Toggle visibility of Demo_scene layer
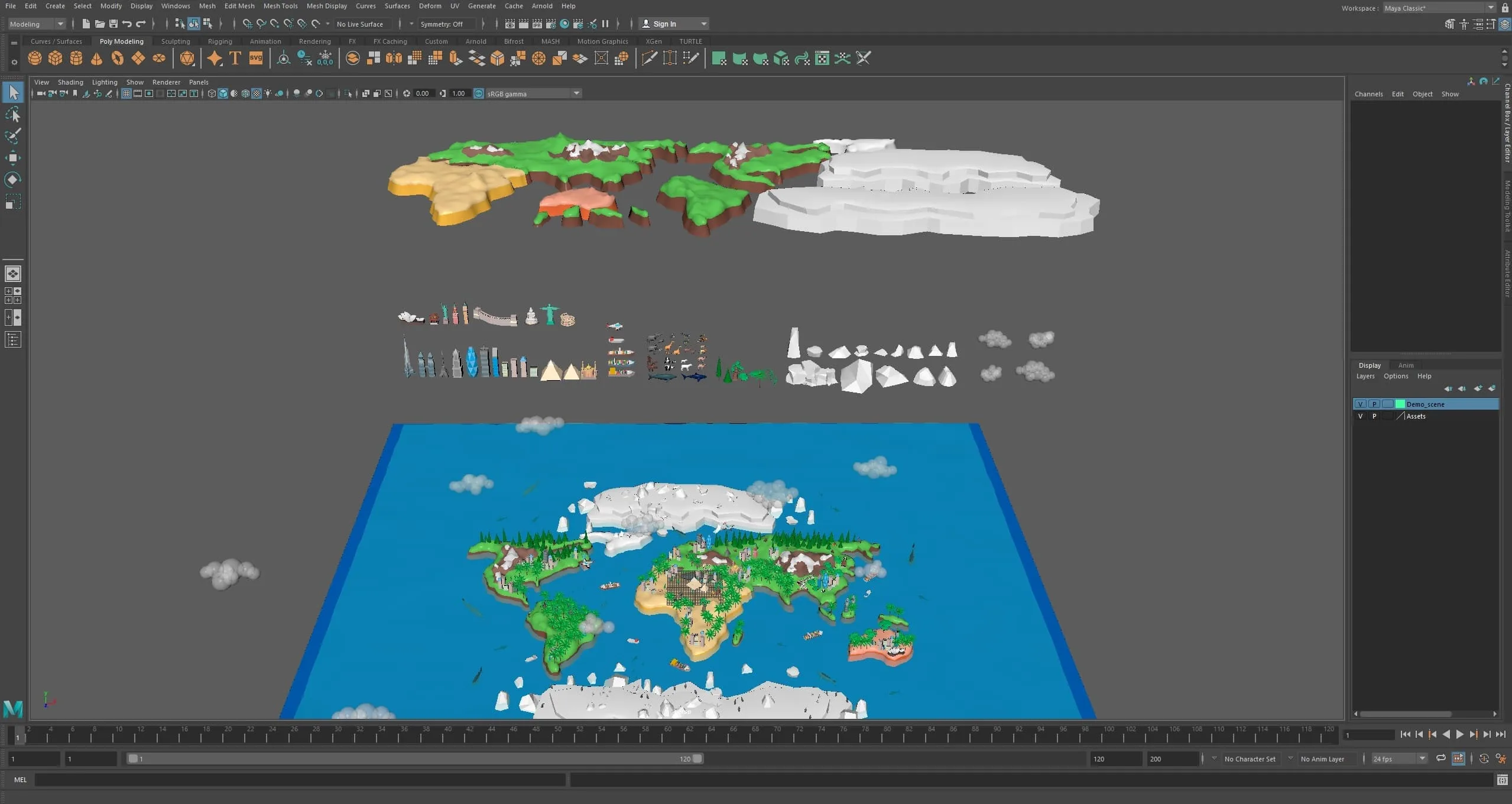 coord(1360,404)
